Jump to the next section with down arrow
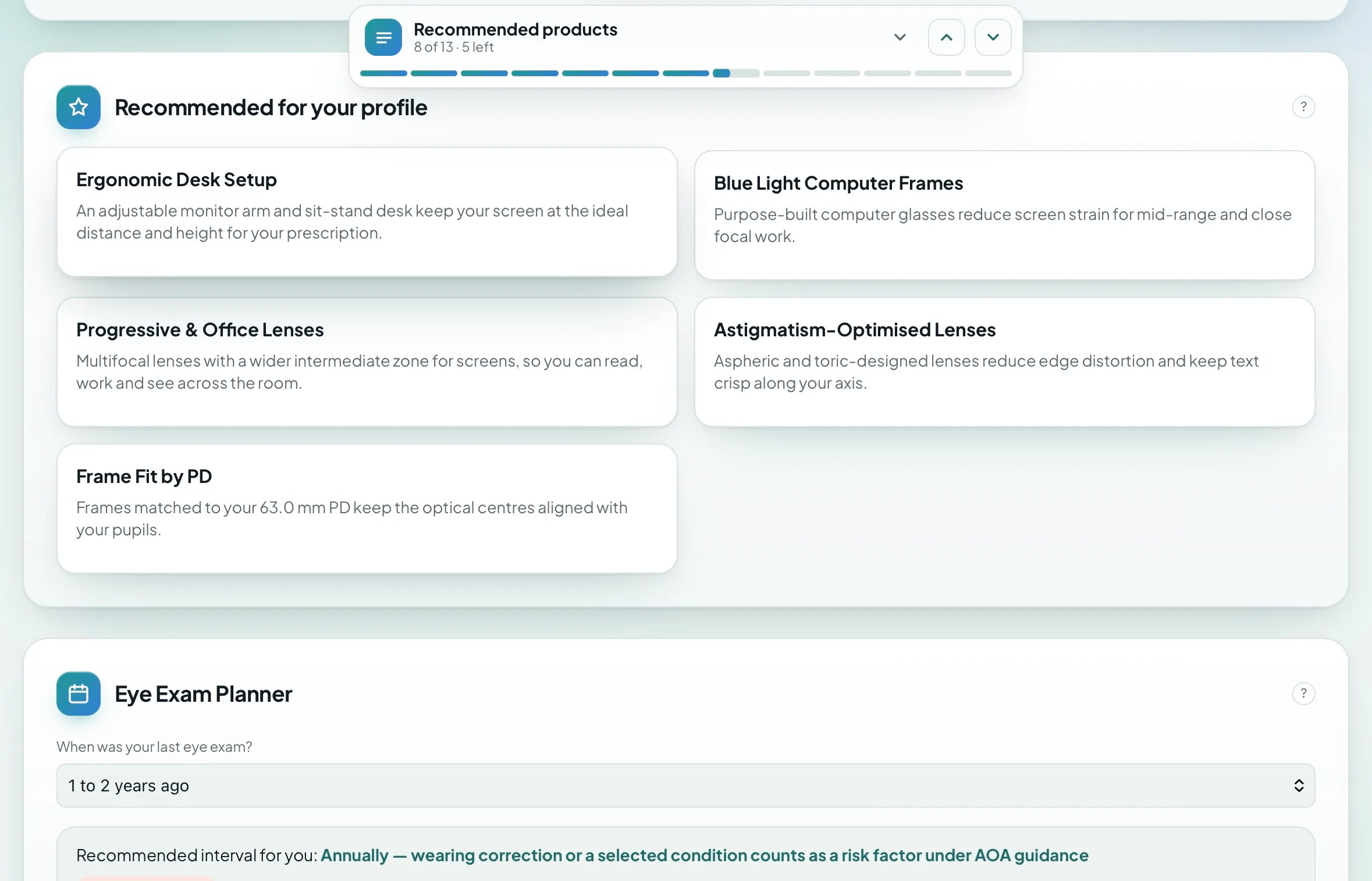1372x881 pixels. coord(993,37)
